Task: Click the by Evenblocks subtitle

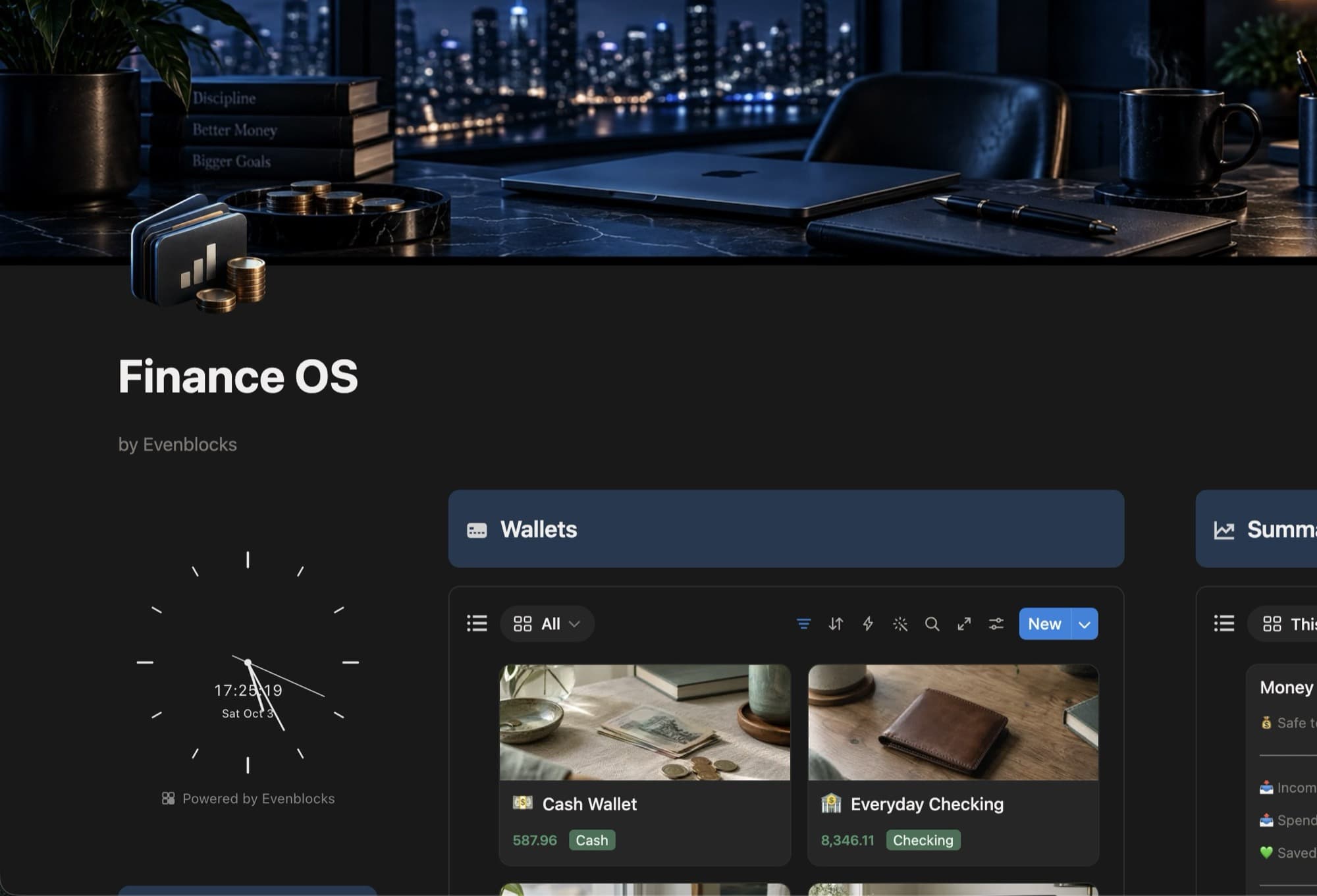Action: coord(178,444)
